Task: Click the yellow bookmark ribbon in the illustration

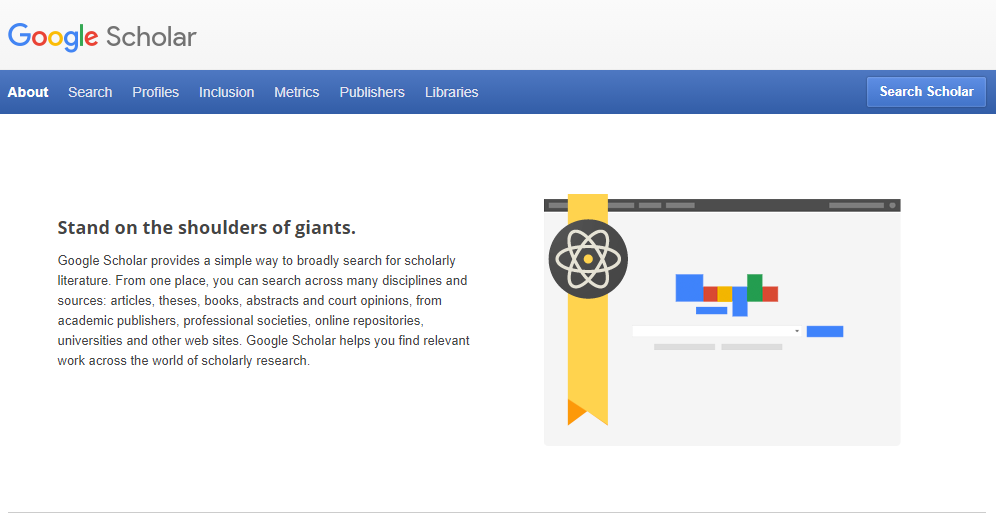Action: coord(588,350)
